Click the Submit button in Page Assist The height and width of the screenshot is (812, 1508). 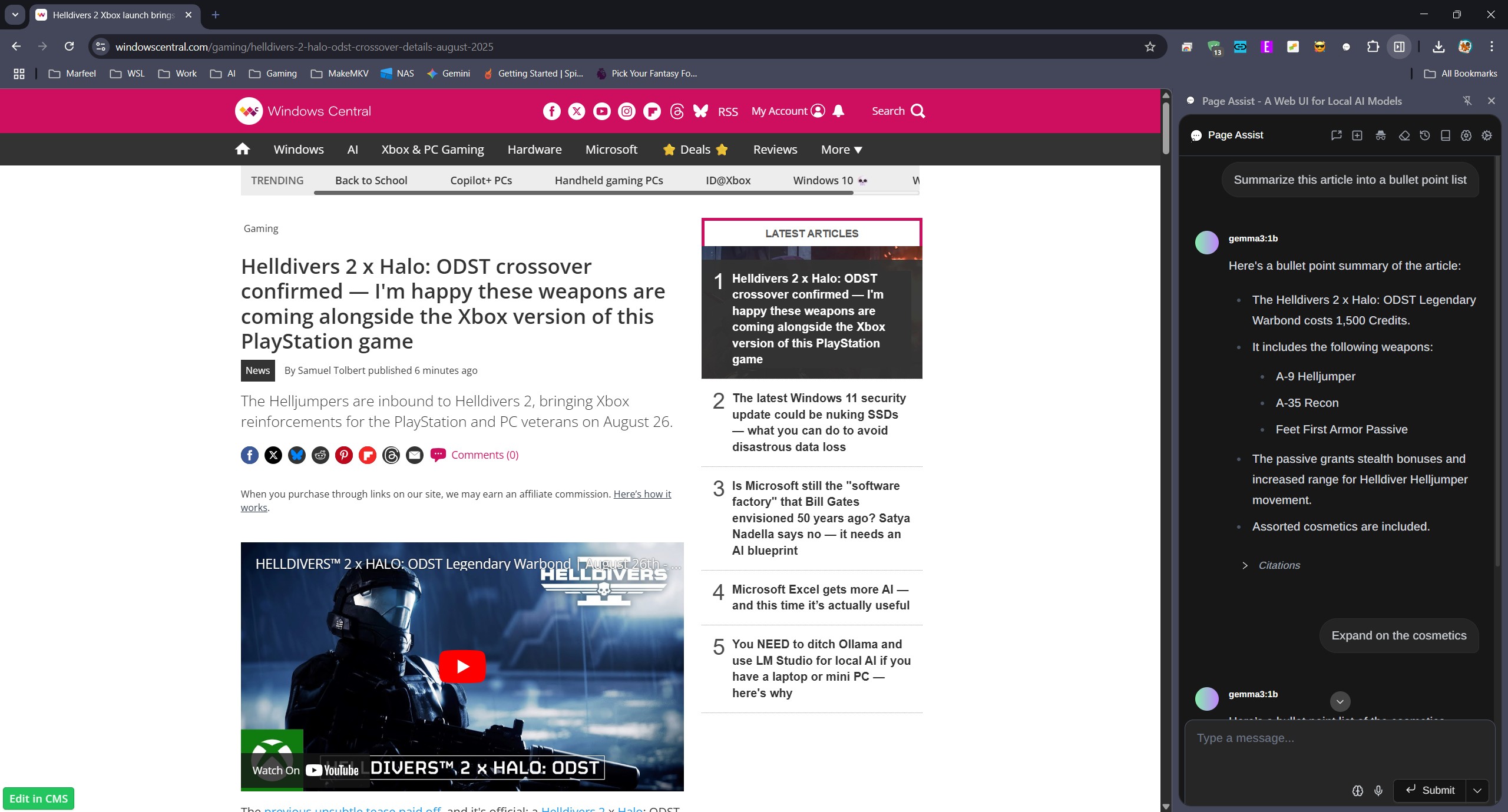tap(1430, 790)
